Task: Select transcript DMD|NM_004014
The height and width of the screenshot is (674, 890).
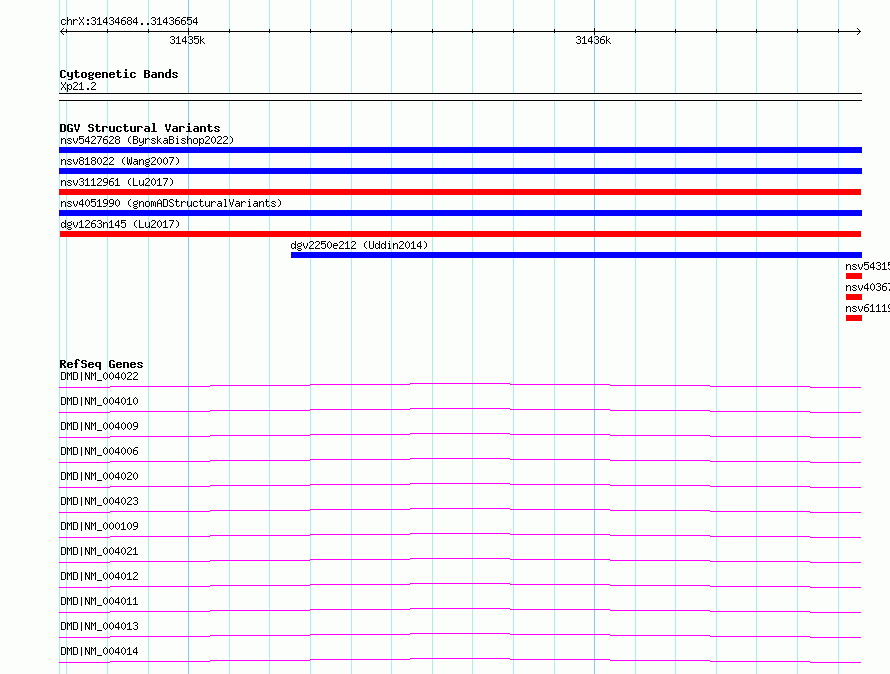Action: (99, 651)
